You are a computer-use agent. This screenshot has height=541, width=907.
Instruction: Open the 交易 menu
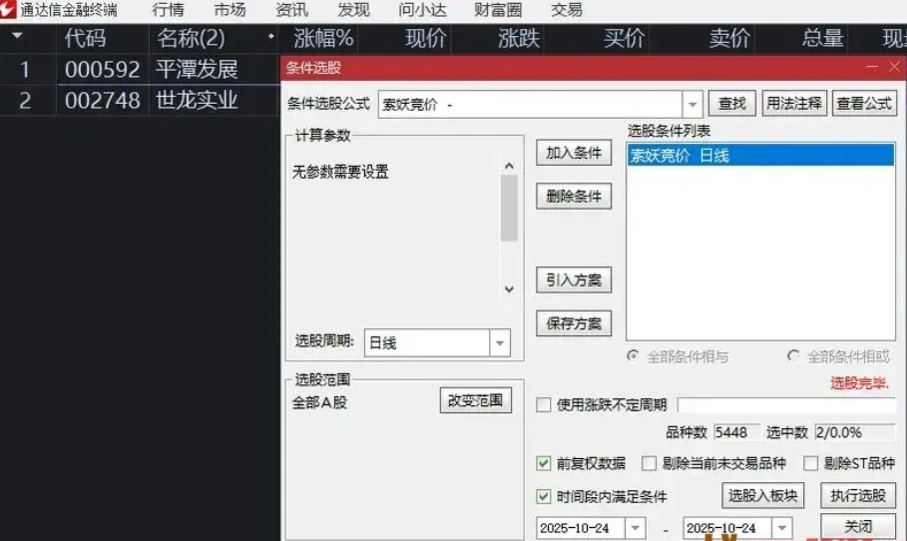(566, 10)
